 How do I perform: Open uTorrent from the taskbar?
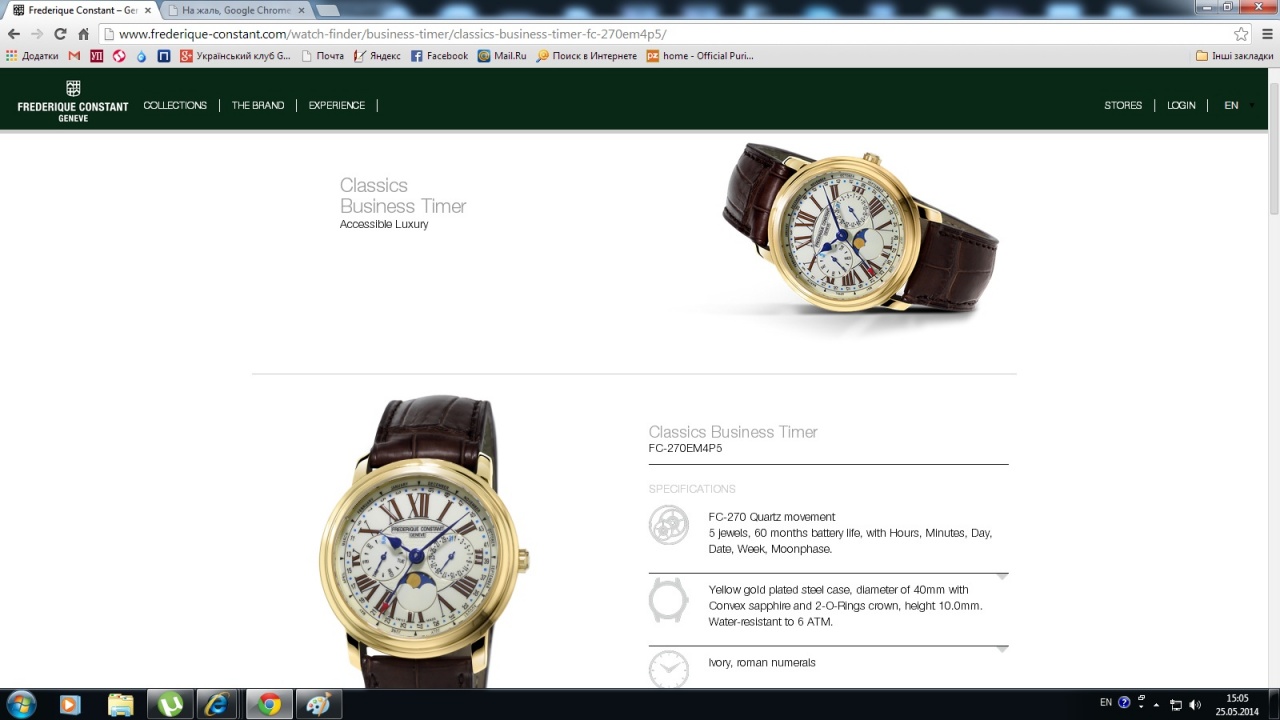click(170, 704)
